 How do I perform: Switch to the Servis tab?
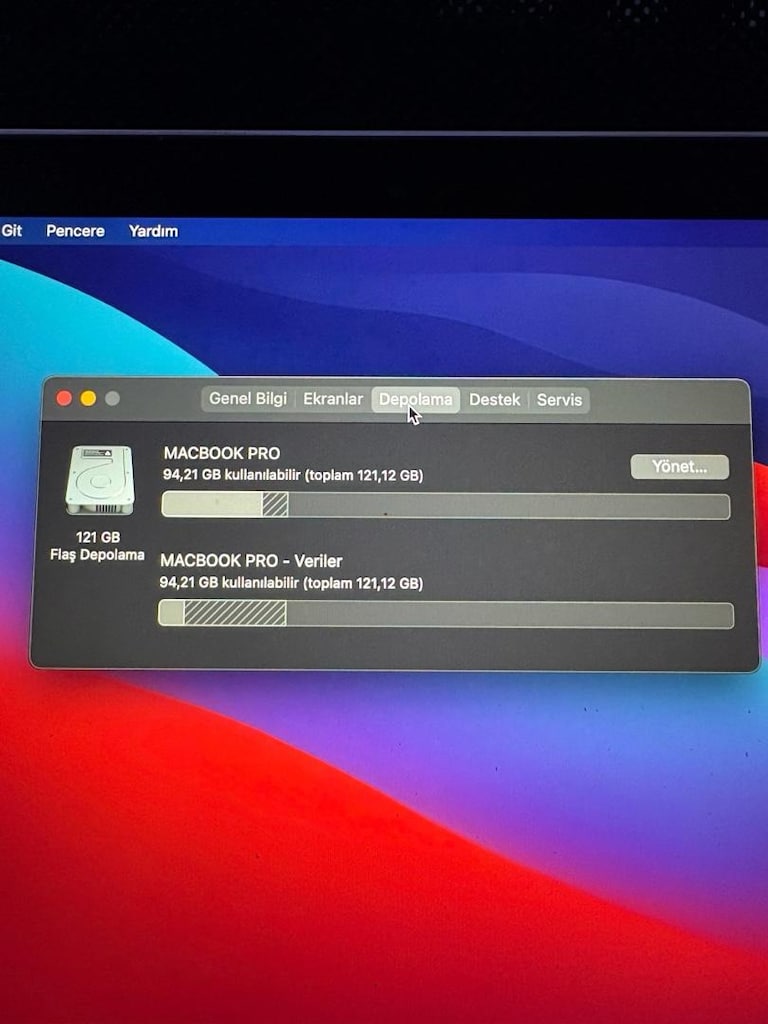[x=559, y=400]
